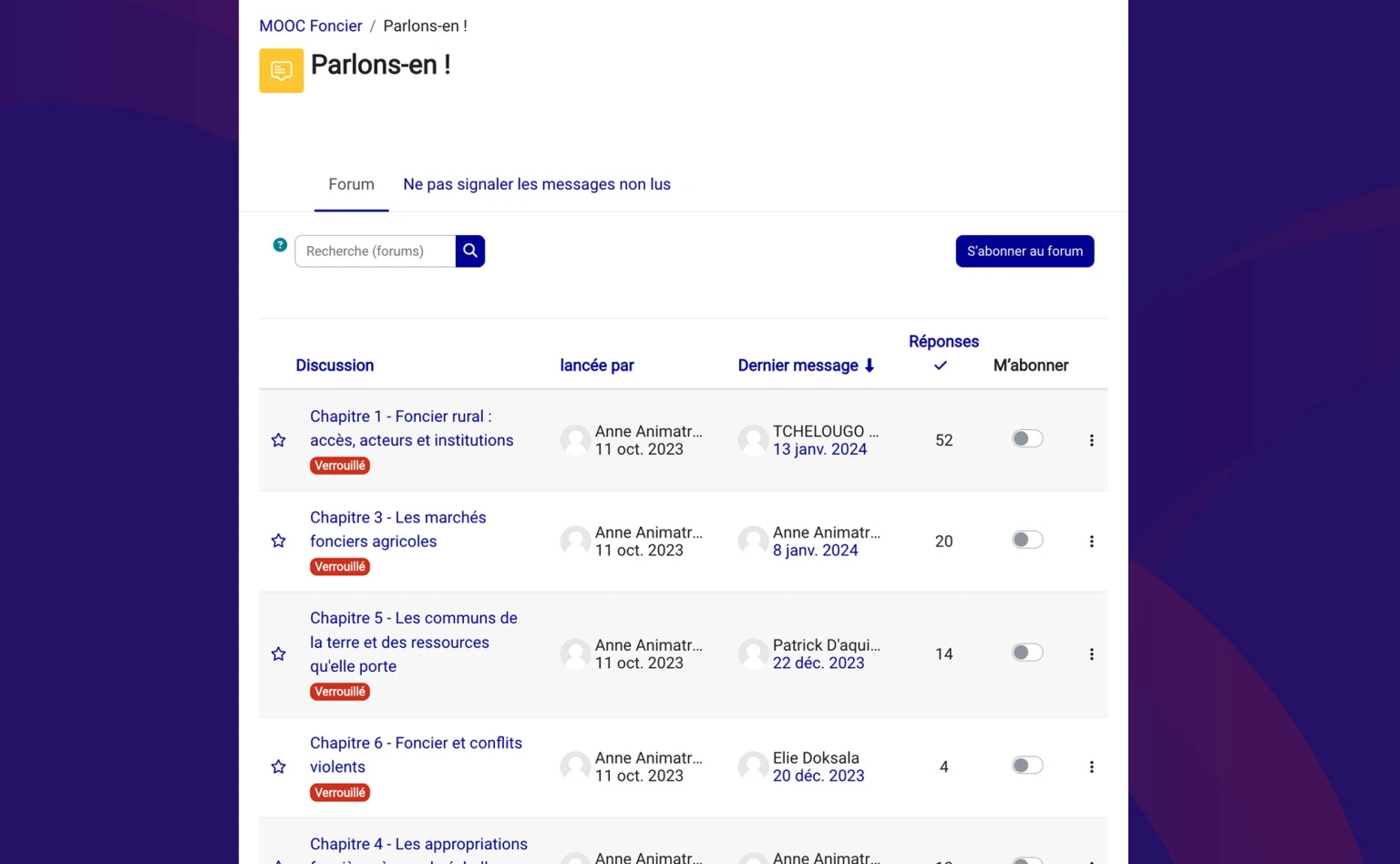Star the Chapitre 3 discussion
This screenshot has width=1400, height=864.
[279, 541]
